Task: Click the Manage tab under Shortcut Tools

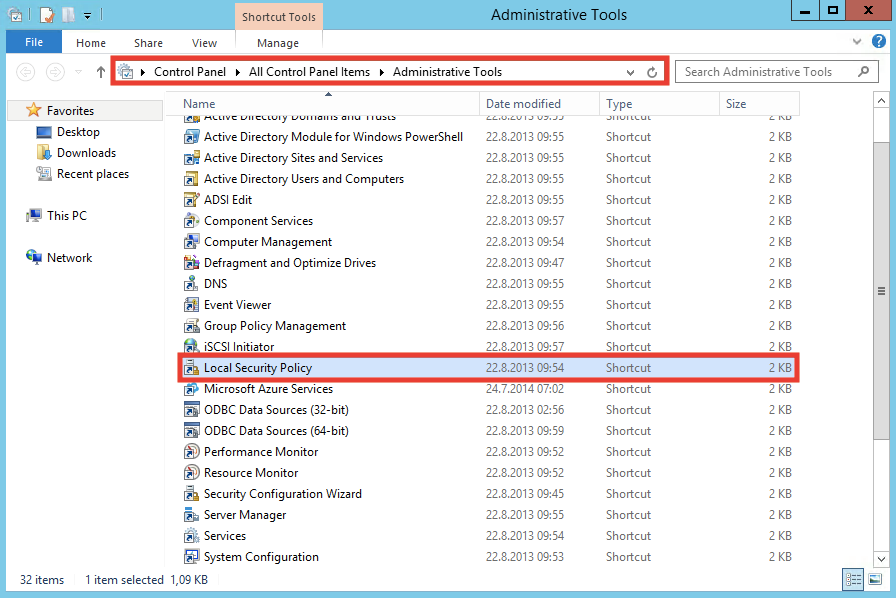Action: [277, 43]
